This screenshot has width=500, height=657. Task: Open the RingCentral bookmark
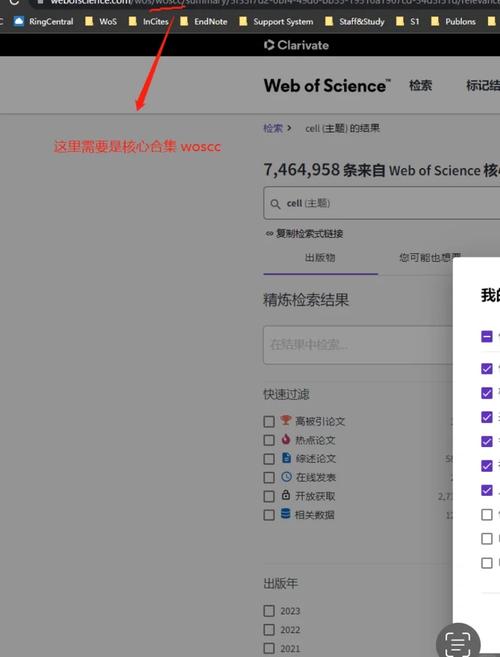click(43, 21)
